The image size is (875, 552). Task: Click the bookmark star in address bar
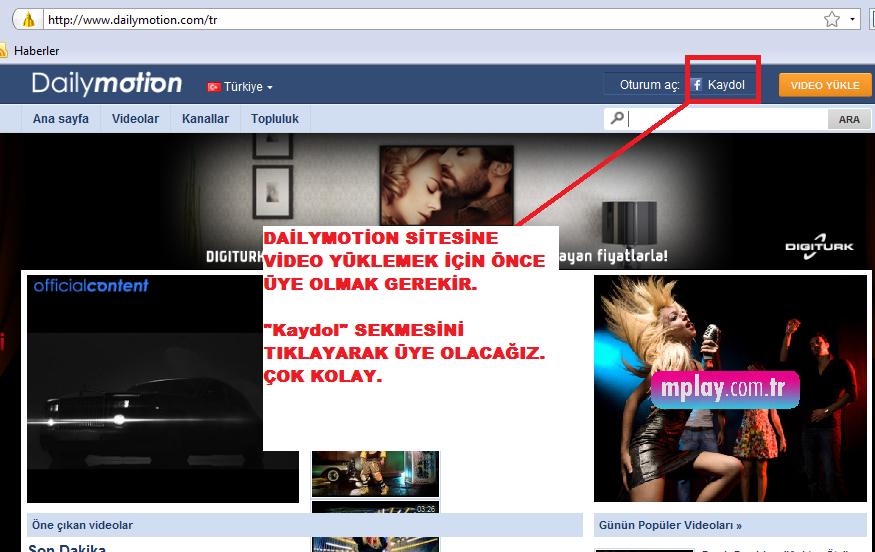pyautogui.click(x=831, y=19)
